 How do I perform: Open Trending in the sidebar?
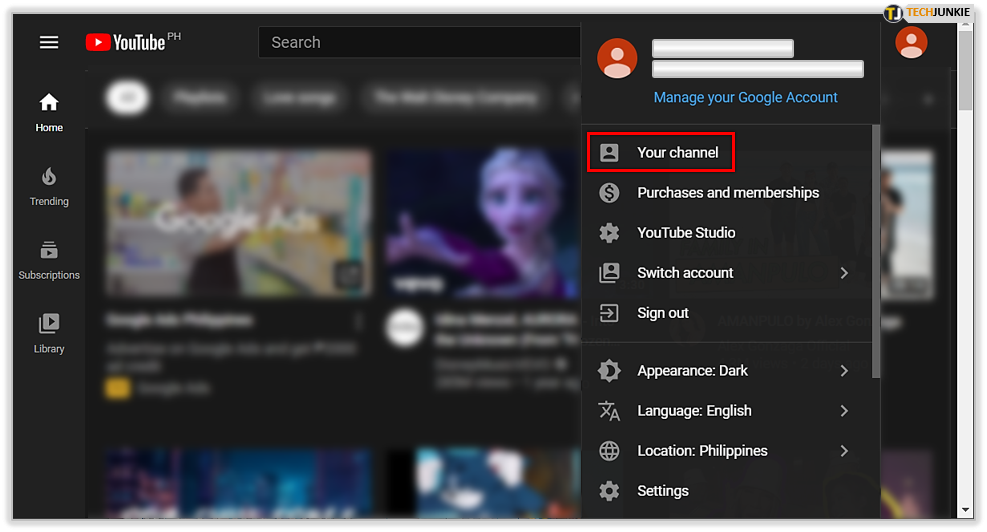tap(49, 186)
